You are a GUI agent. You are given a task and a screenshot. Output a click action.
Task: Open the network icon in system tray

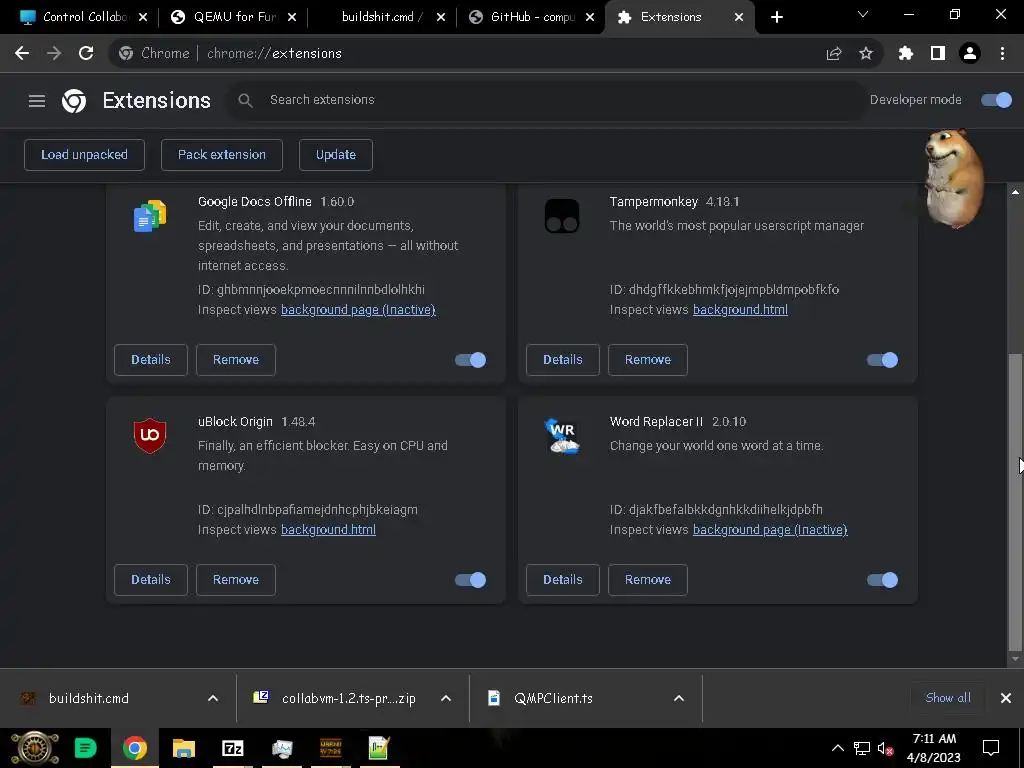[861, 748]
